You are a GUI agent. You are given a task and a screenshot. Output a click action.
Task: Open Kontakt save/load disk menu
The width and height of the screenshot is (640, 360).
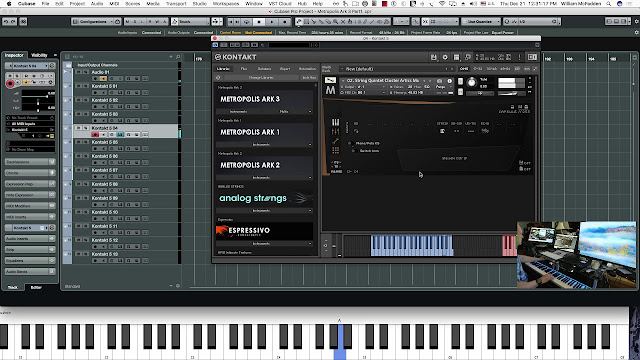click(x=433, y=57)
